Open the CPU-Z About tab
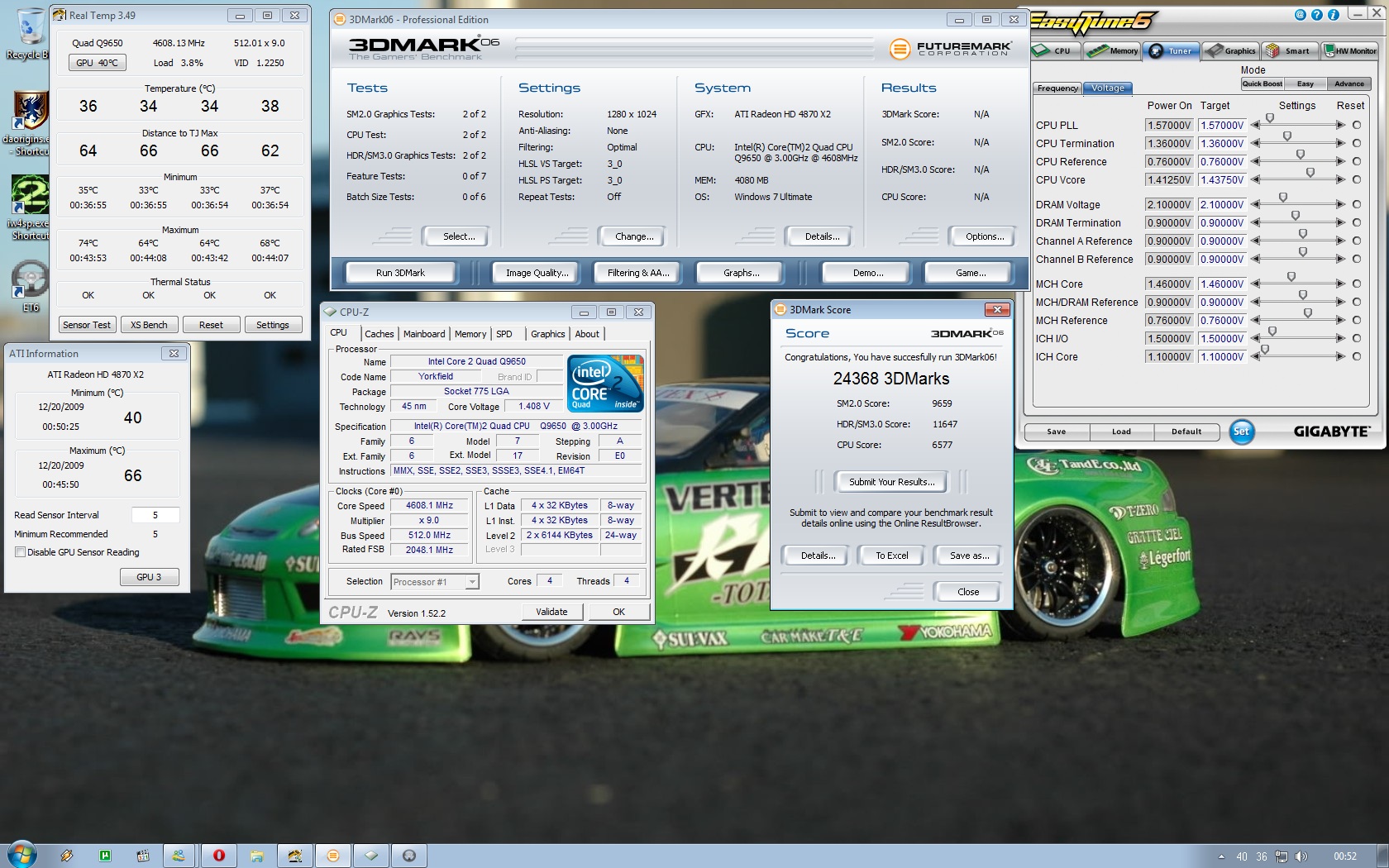The width and height of the screenshot is (1389, 868). click(587, 334)
